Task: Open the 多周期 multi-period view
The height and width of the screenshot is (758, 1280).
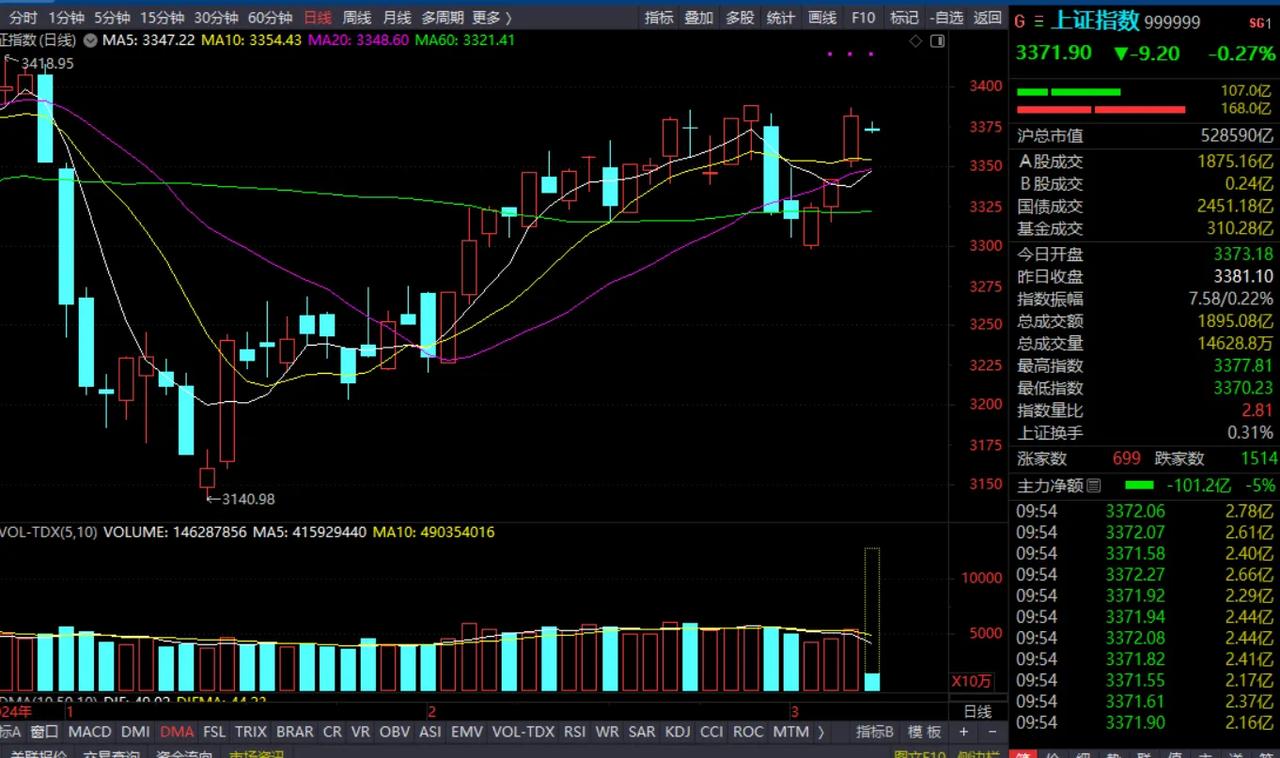Action: [x=443, y=18]
